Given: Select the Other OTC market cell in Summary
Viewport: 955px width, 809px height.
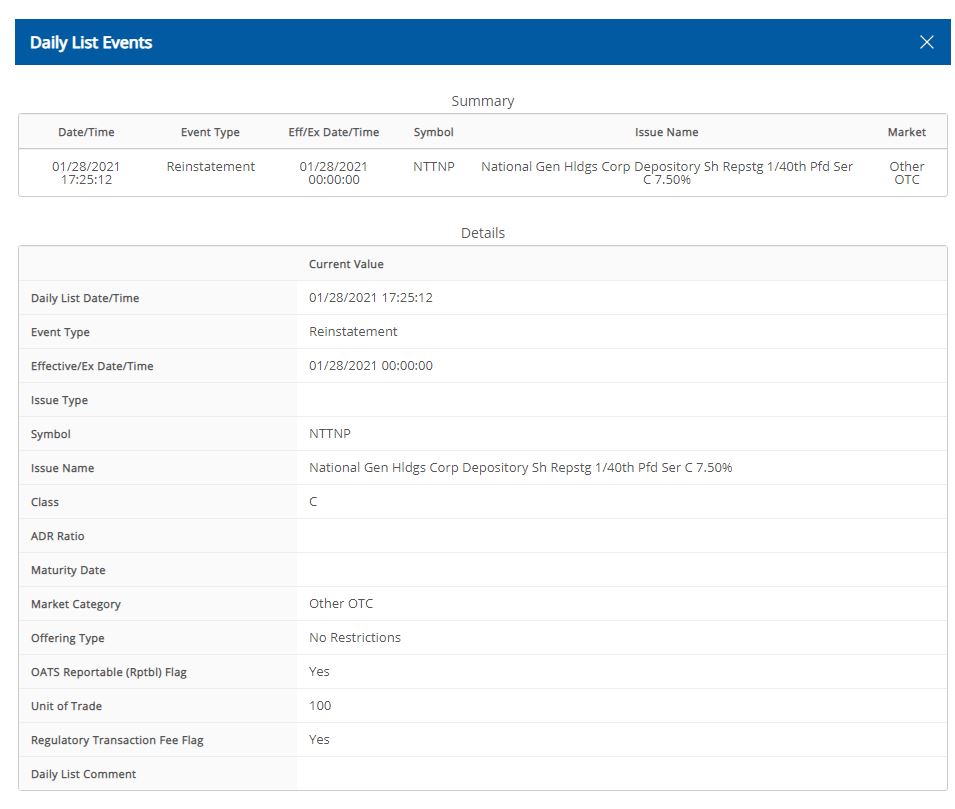Looking at the screenshot, I should pyautogui.click(x=906, y=173).
